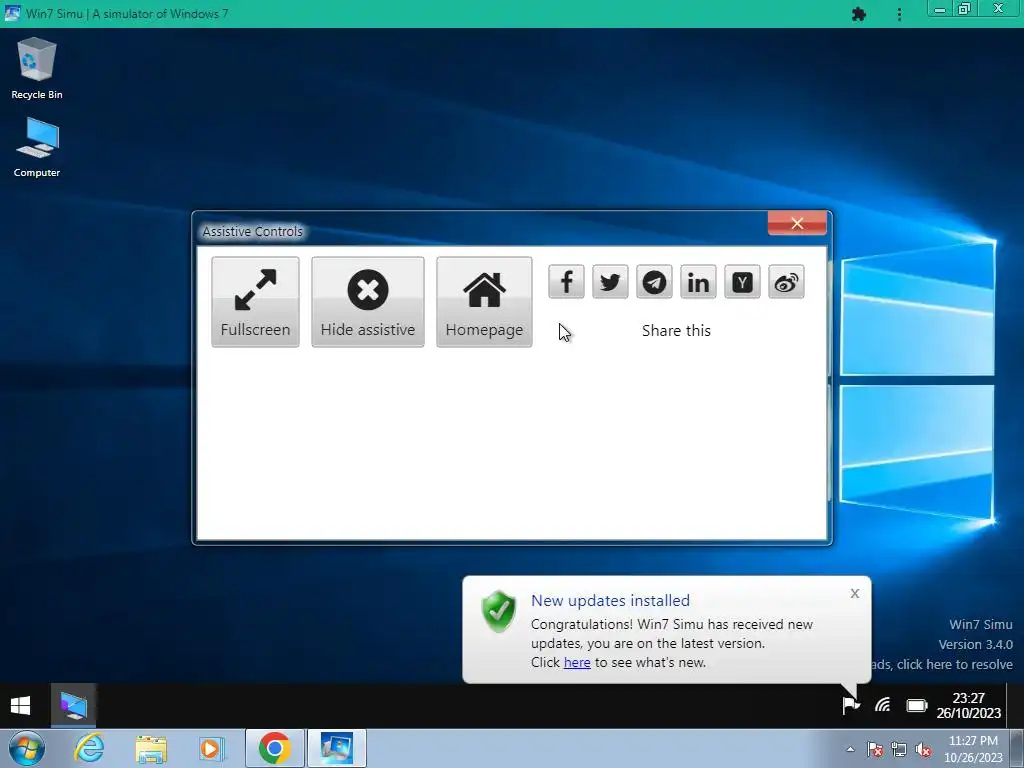1024x768 pixels.
Task: Click the Win7 Simu taskbar app icon
Action: 336,748
